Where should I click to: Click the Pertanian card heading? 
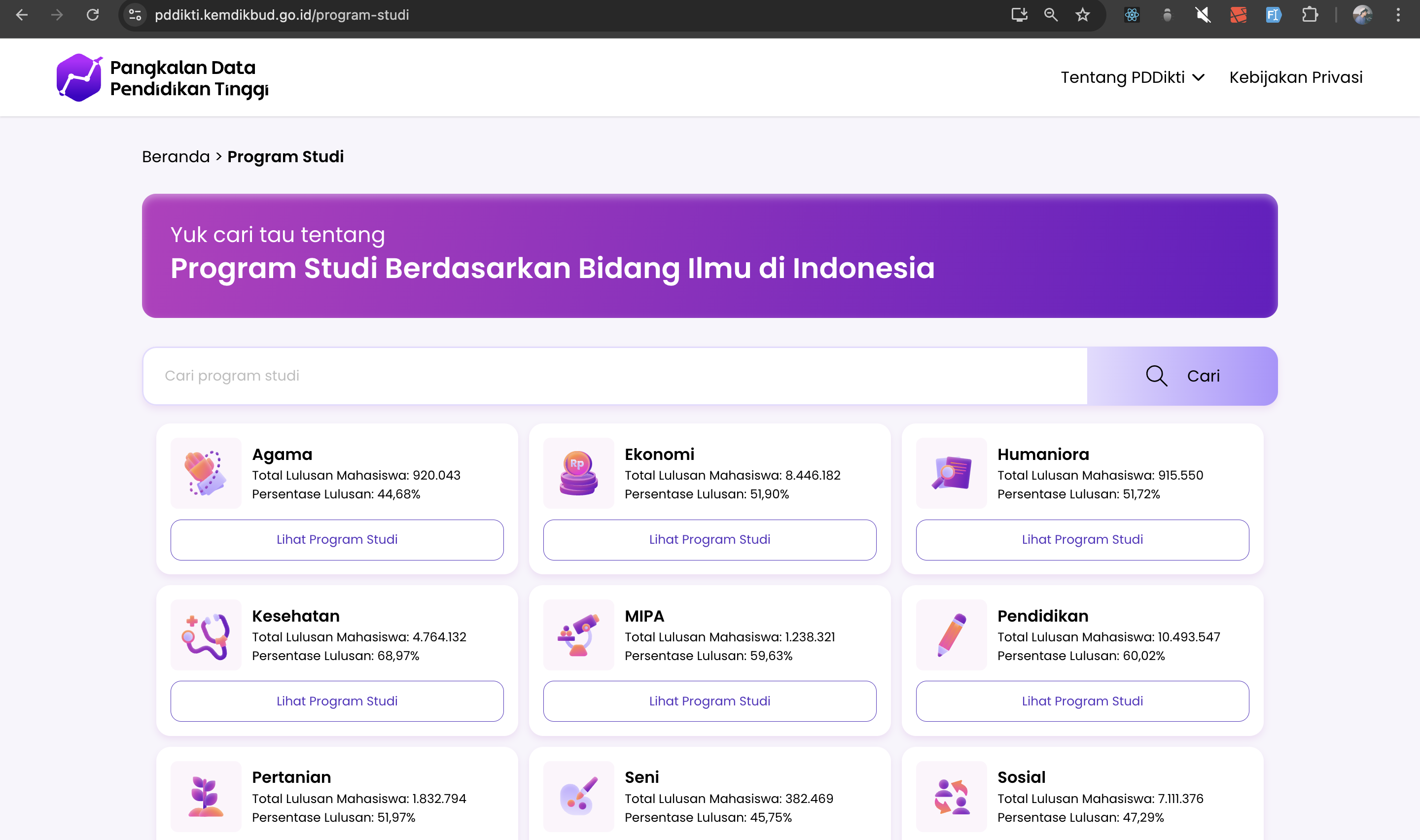click(x=291, y=777)
